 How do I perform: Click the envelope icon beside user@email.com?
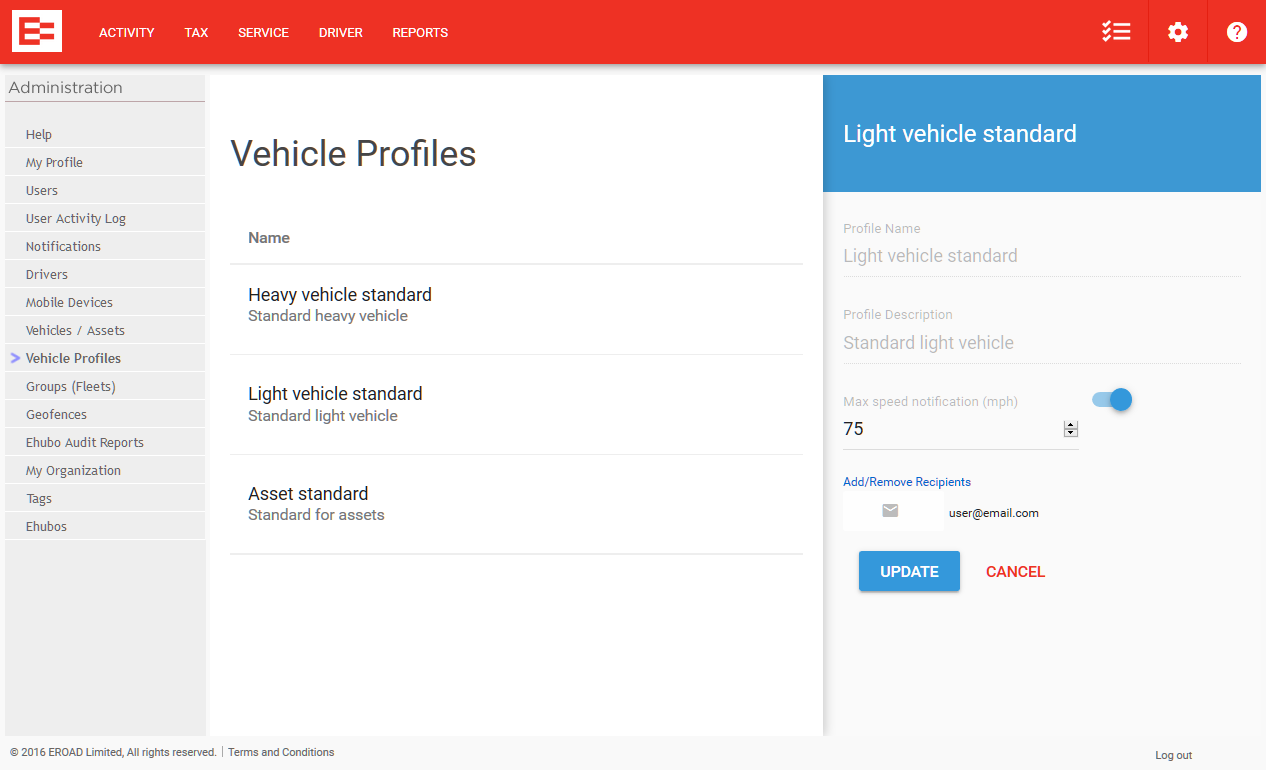point(889,510)
